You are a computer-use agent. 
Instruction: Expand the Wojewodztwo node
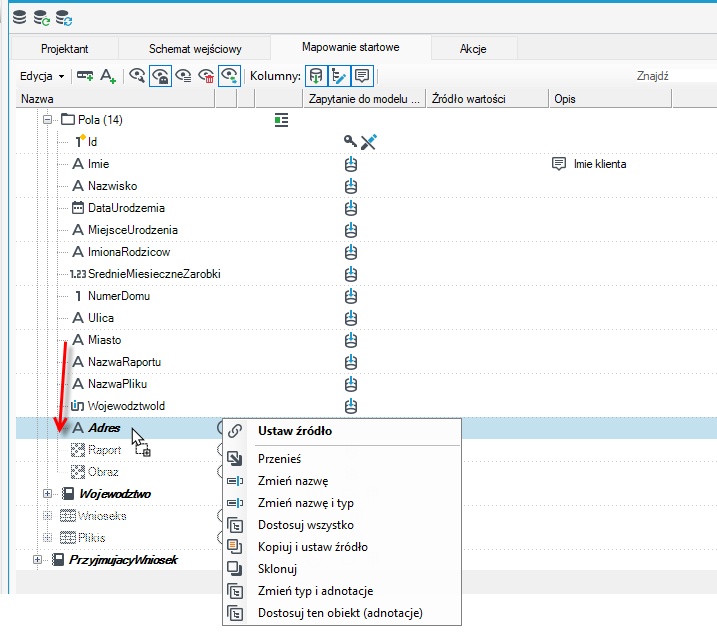[47, 494]
